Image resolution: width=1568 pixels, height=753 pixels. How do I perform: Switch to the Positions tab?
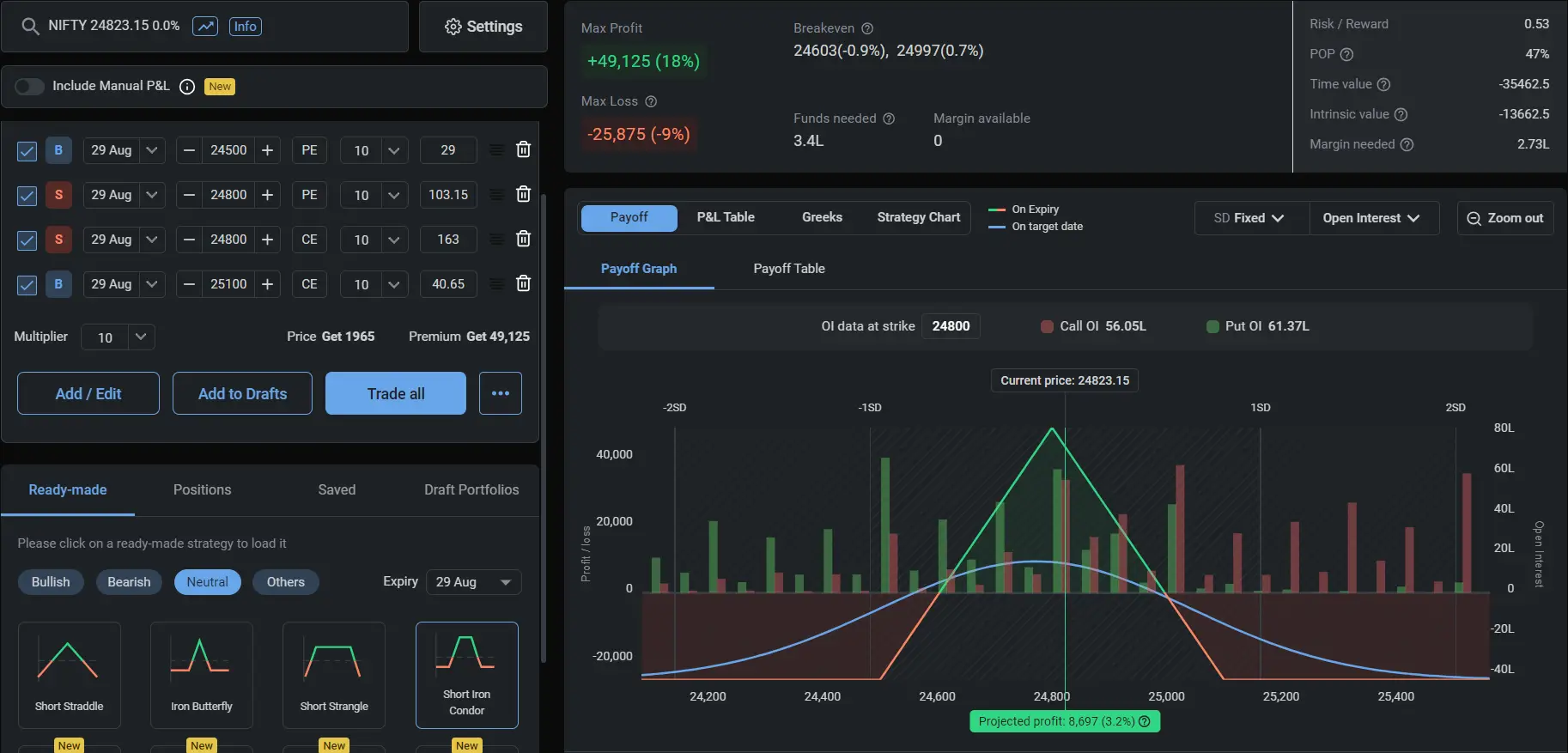click(x=202, y=489)
